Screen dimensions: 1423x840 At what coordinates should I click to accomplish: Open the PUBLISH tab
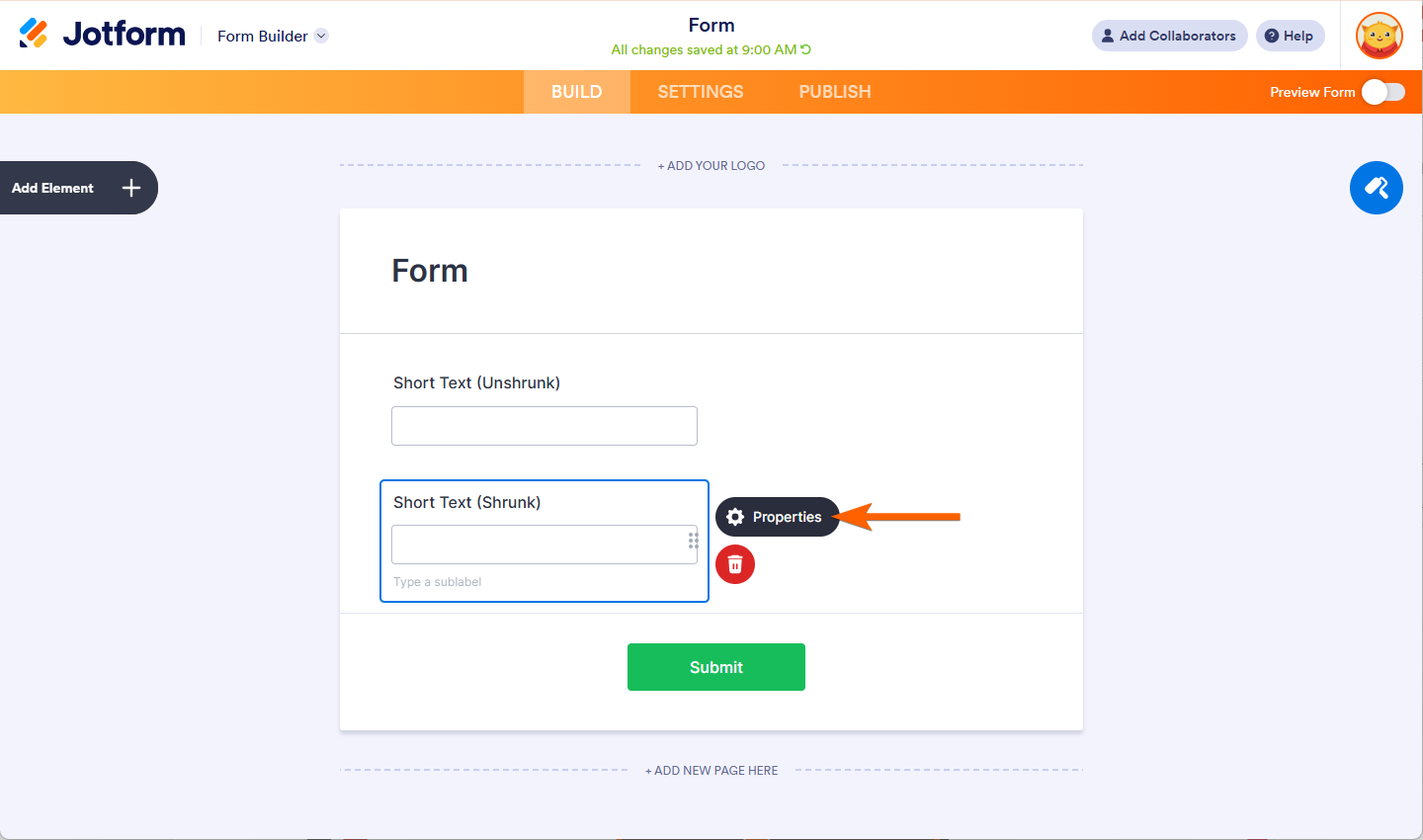(x=835, y=92)
